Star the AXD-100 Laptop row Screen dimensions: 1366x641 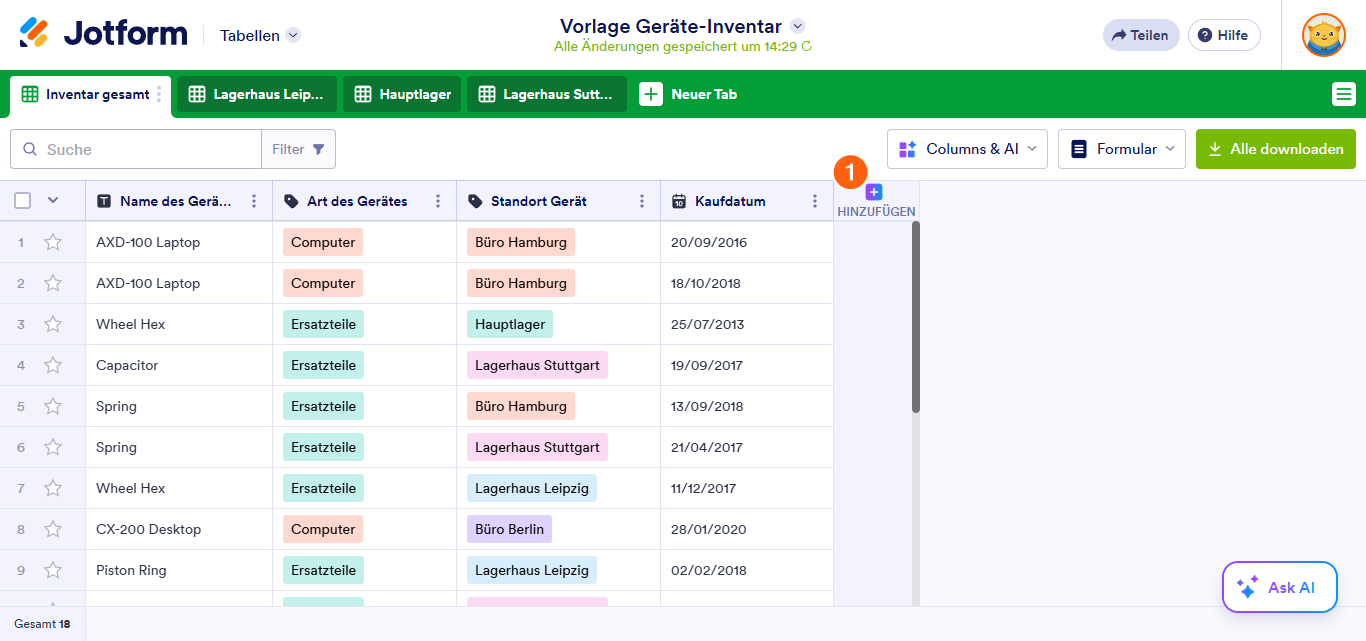tap(53, 241)
